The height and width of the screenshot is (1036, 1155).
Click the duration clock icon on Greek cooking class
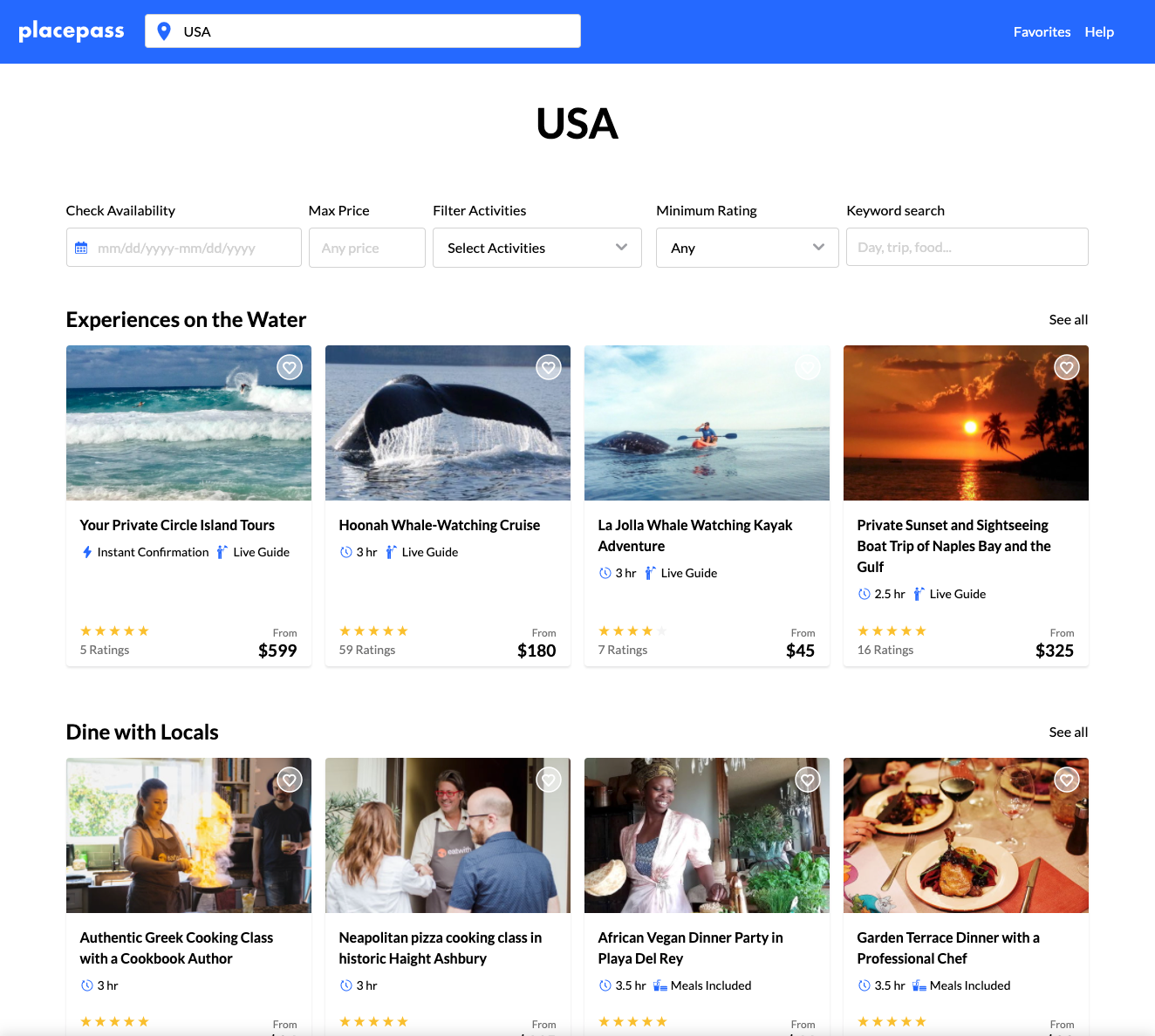point(87,985)
